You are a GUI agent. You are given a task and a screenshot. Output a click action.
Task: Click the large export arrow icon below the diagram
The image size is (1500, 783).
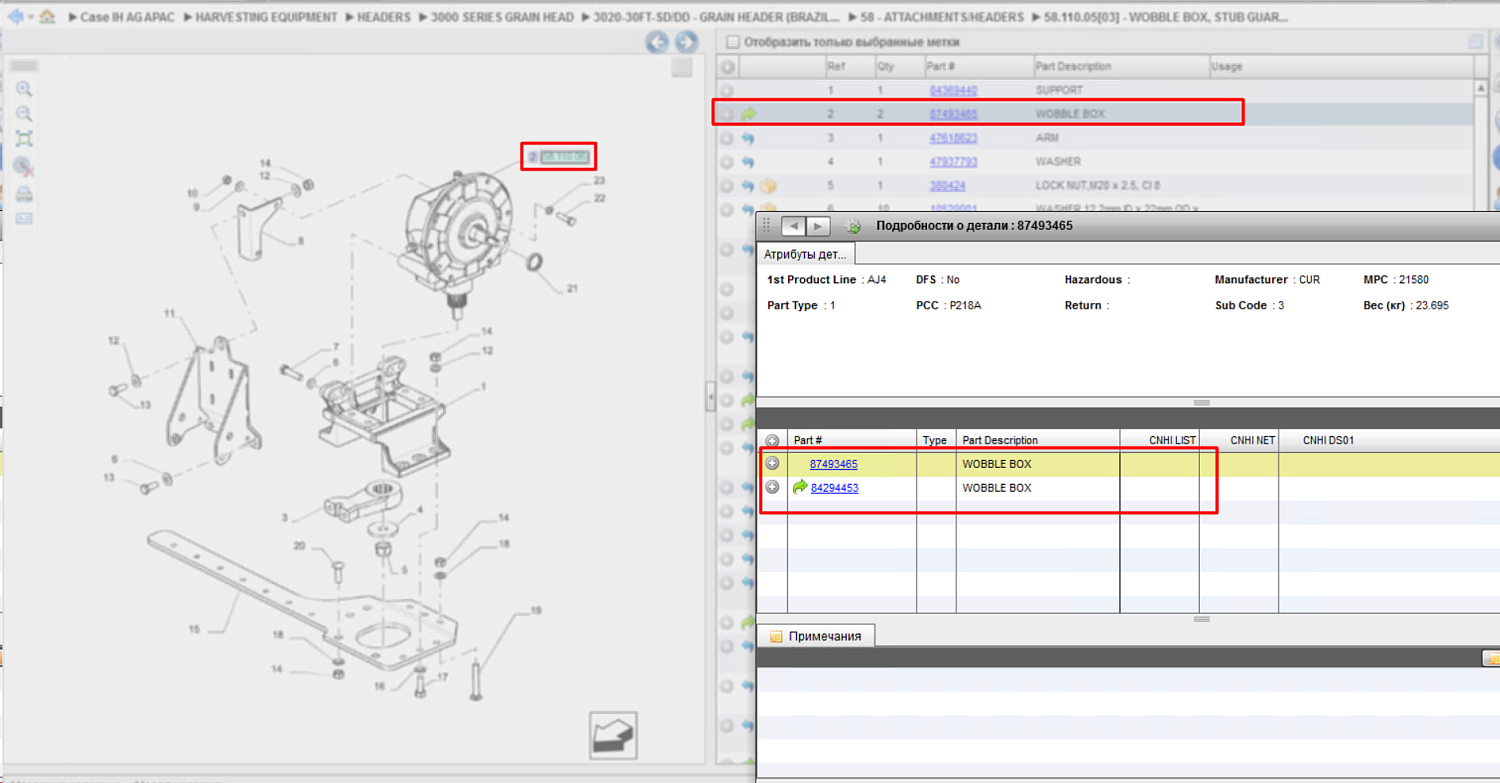[x=613, y=736]
